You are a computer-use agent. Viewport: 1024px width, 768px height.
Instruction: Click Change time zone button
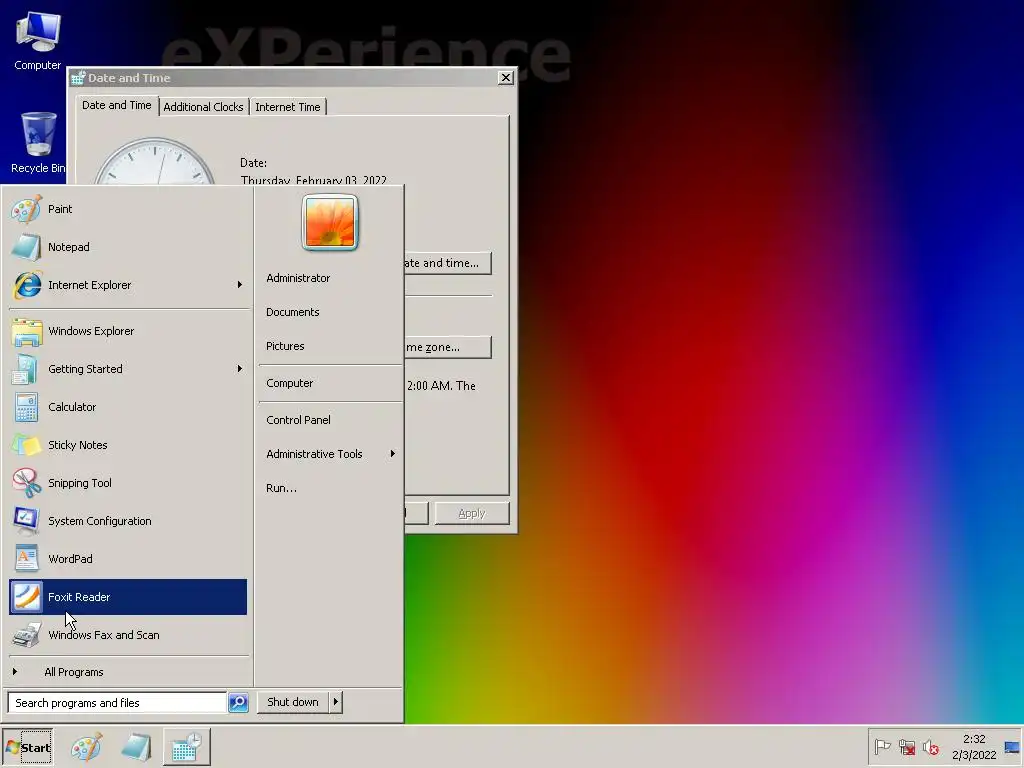coord(447,347)
